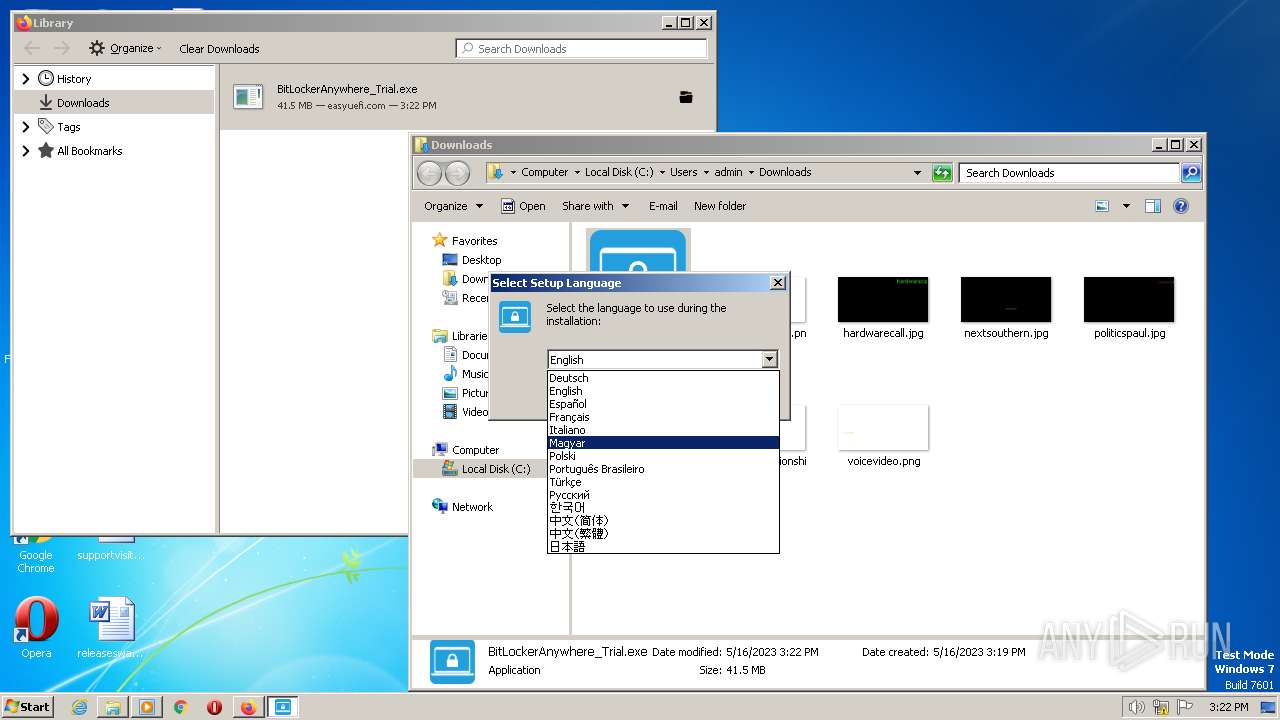Select Français as setup language
This screenshot has width=1280, height=720.
tap(663, 417)
